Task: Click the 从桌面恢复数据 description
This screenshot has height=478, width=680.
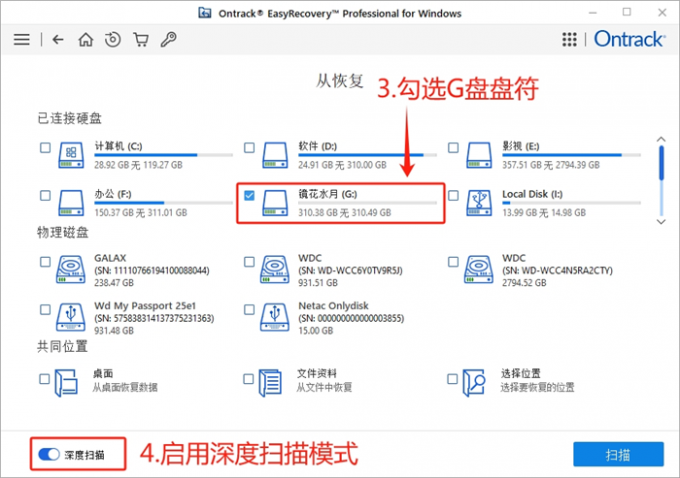Action: click(125, 387)
